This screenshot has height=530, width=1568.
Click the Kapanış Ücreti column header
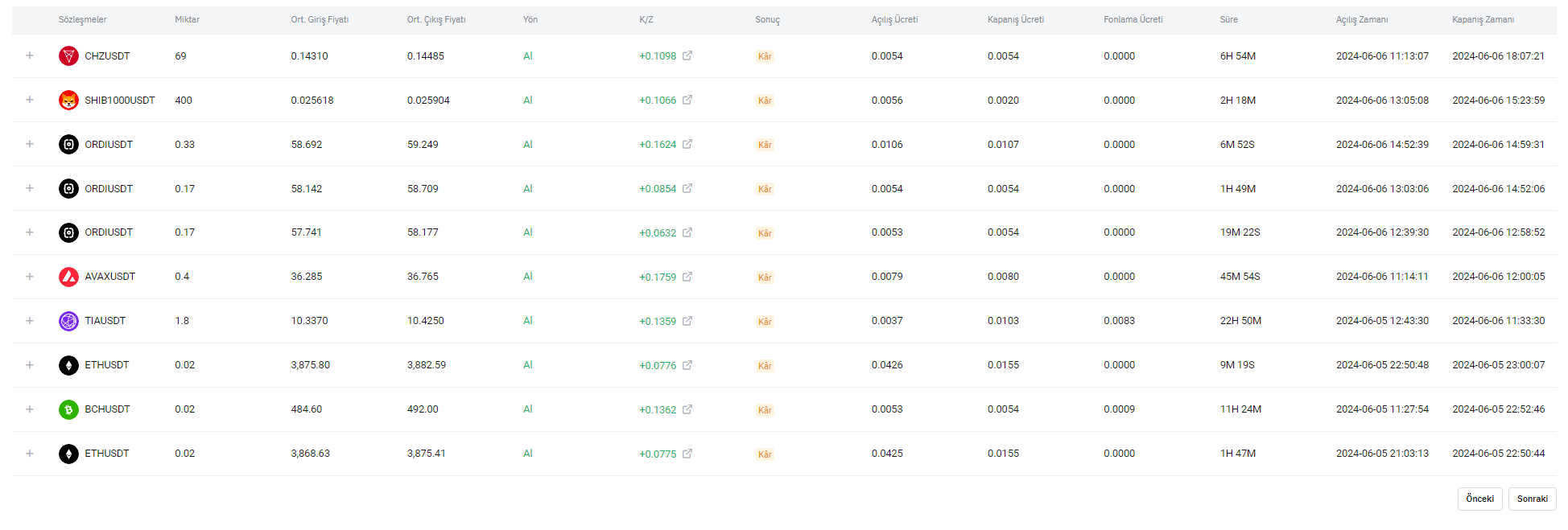[x=1015, y=19]
